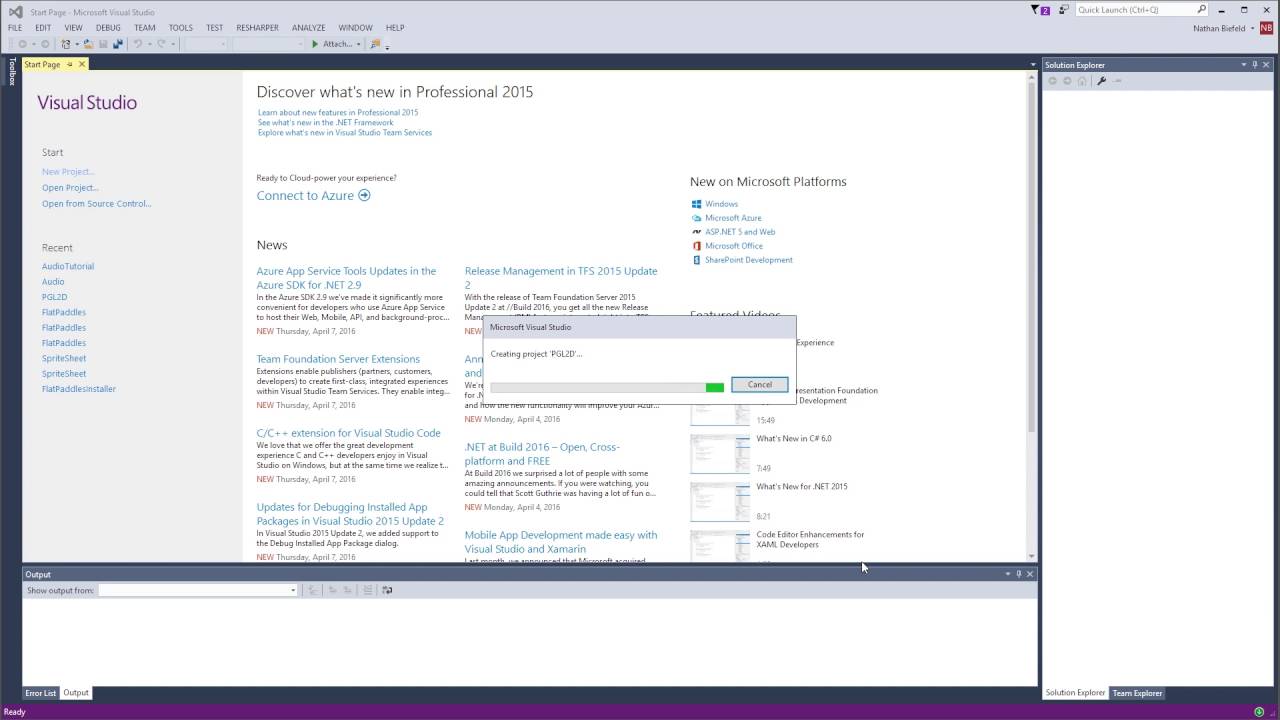Click the Save toolbar icon
The height and width of the screenshot is (720, 1280).
pos(103,44)
